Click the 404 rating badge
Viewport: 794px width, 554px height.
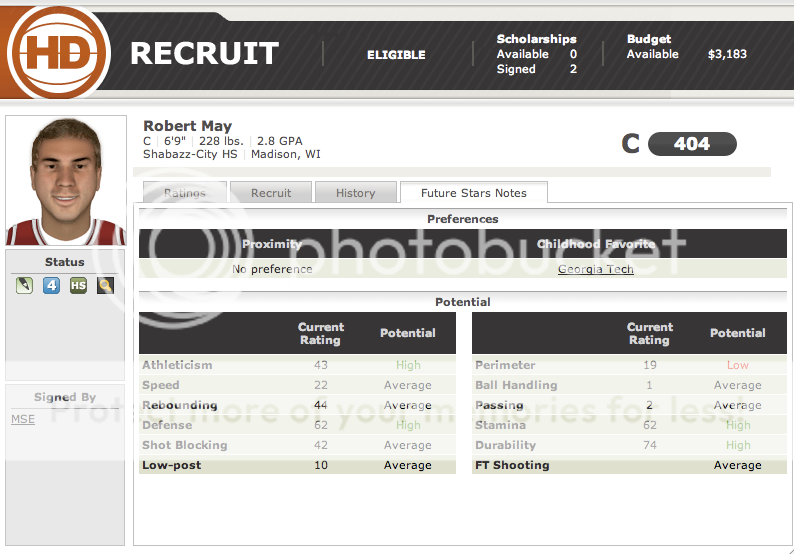pos(691,144)
